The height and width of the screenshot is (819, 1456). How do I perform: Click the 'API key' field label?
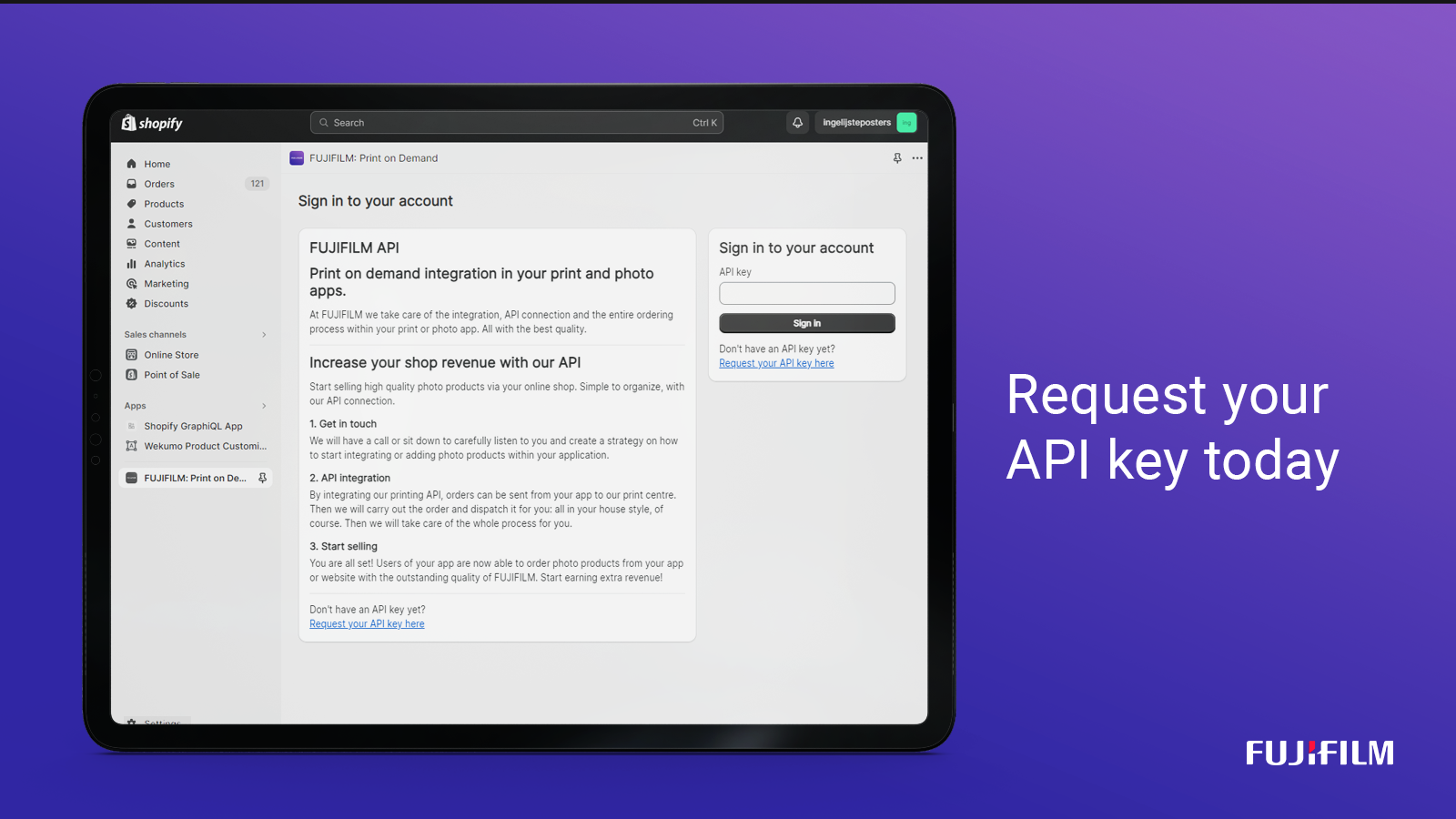(735, 272)
